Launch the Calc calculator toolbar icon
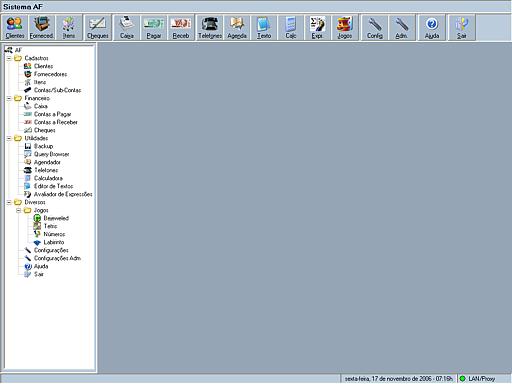The height and width of the screenshot is (384, 512). coord(291,27)
